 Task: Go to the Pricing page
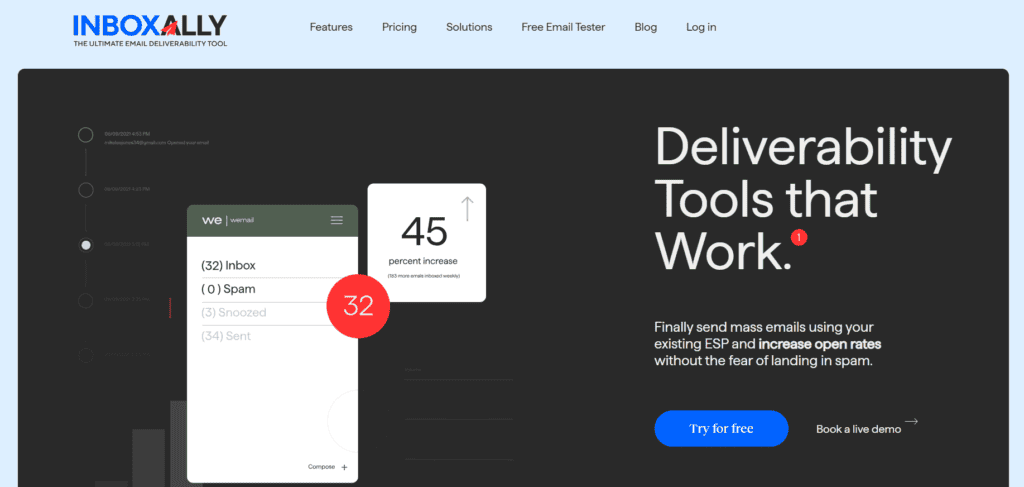[399, 27]
